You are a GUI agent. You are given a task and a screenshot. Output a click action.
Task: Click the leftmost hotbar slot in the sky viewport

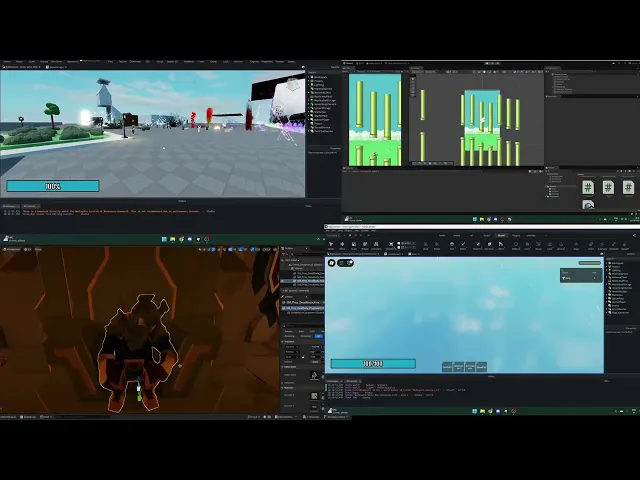(x=447, y=367)
